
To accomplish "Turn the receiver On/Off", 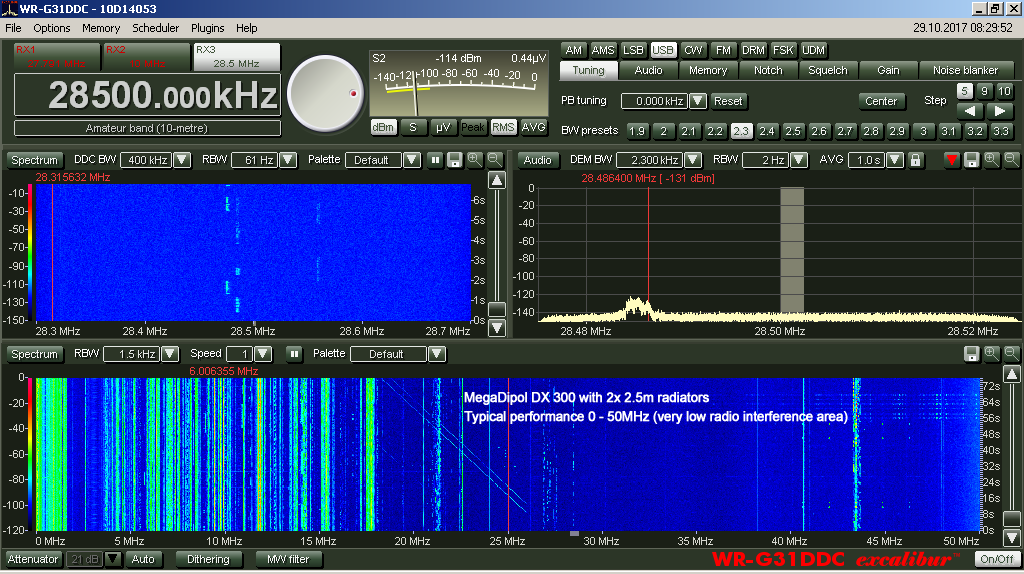I will [997, 559].
